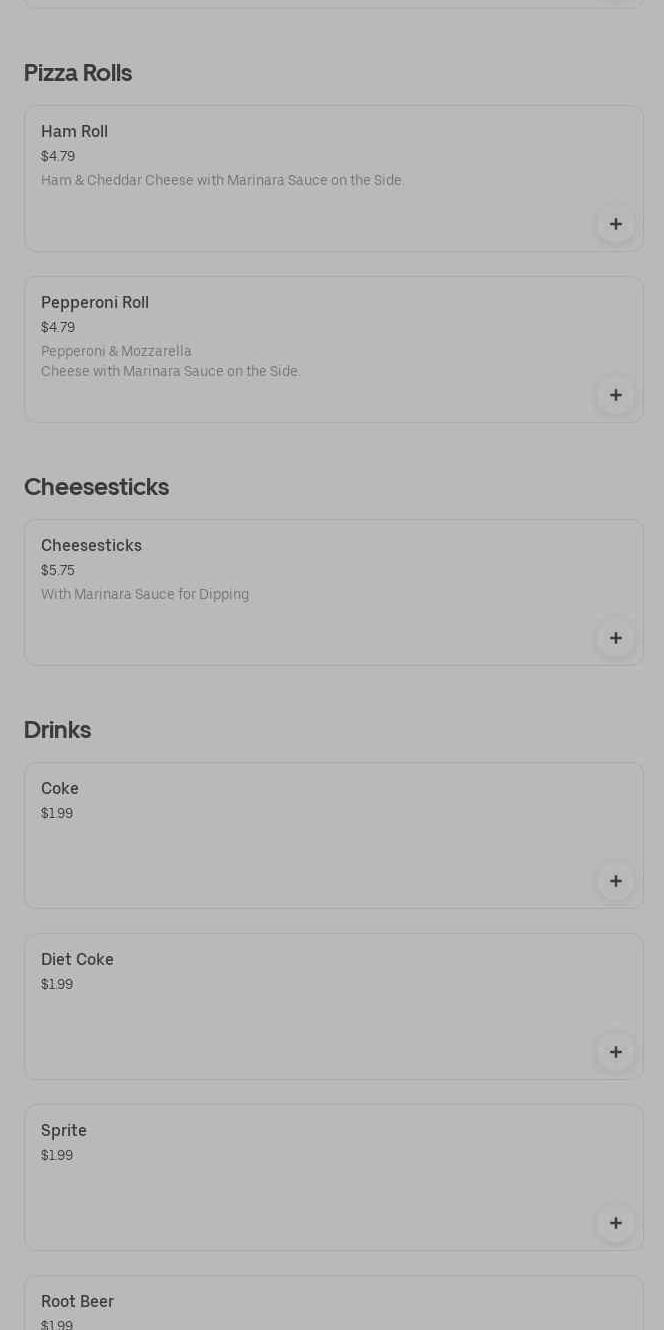The width and height of the screenshot is (664, 1330).
Task: Click the Marinara Sauce for Dipping description
Action: [x=145, y=595]
